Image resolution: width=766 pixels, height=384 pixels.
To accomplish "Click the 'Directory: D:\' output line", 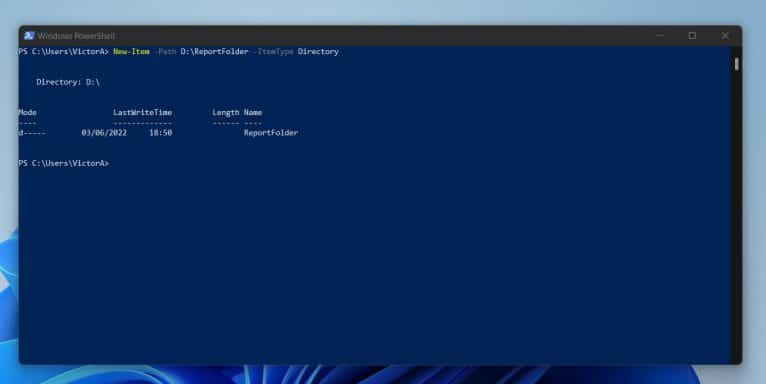I will tap(68, 82).
